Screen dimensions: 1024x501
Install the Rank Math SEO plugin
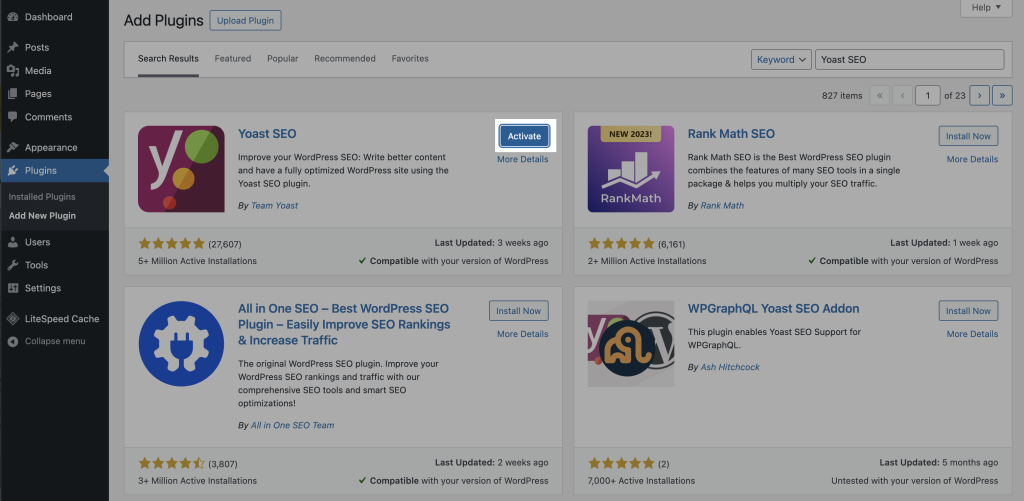(968, 136)
